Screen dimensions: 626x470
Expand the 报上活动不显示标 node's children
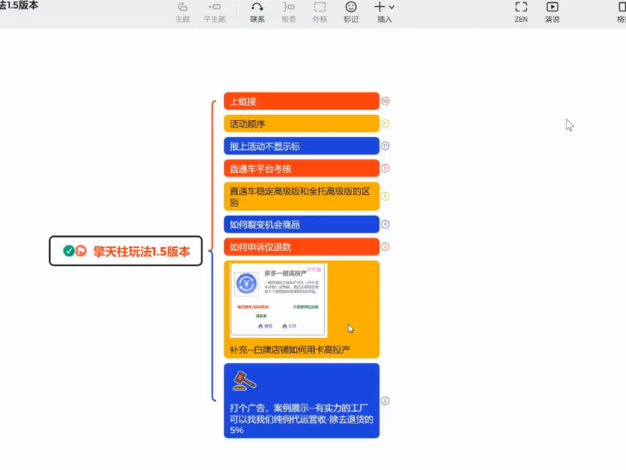pos(385,146)
